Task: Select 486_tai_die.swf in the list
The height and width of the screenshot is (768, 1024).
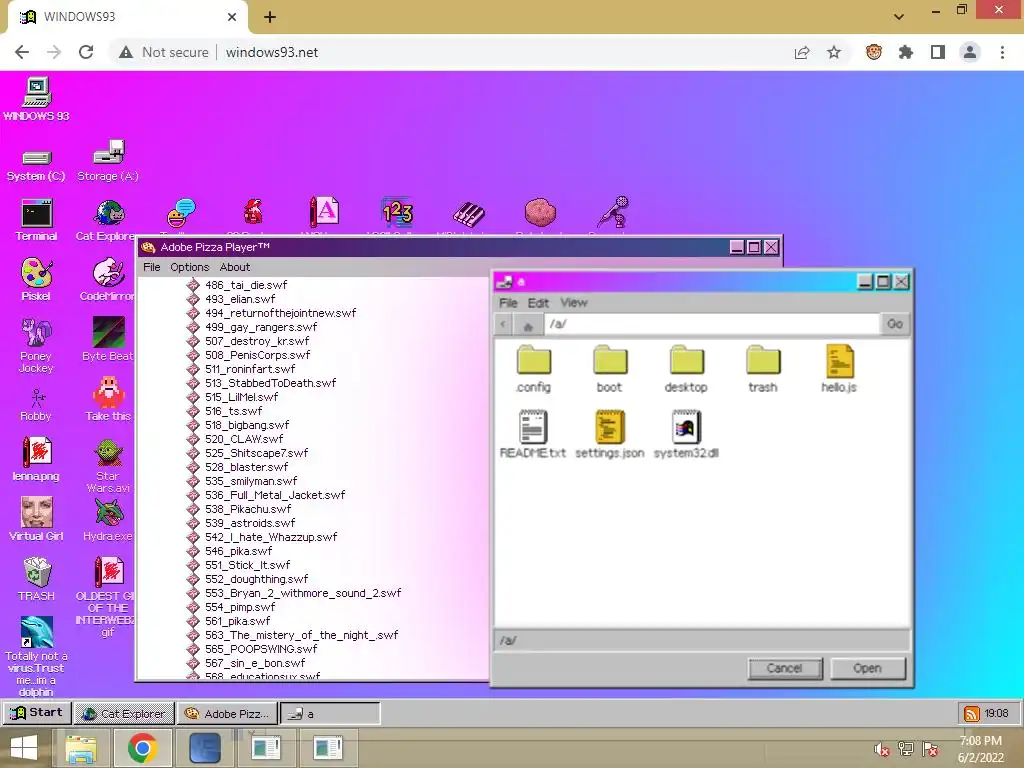Action: [246, 285]
